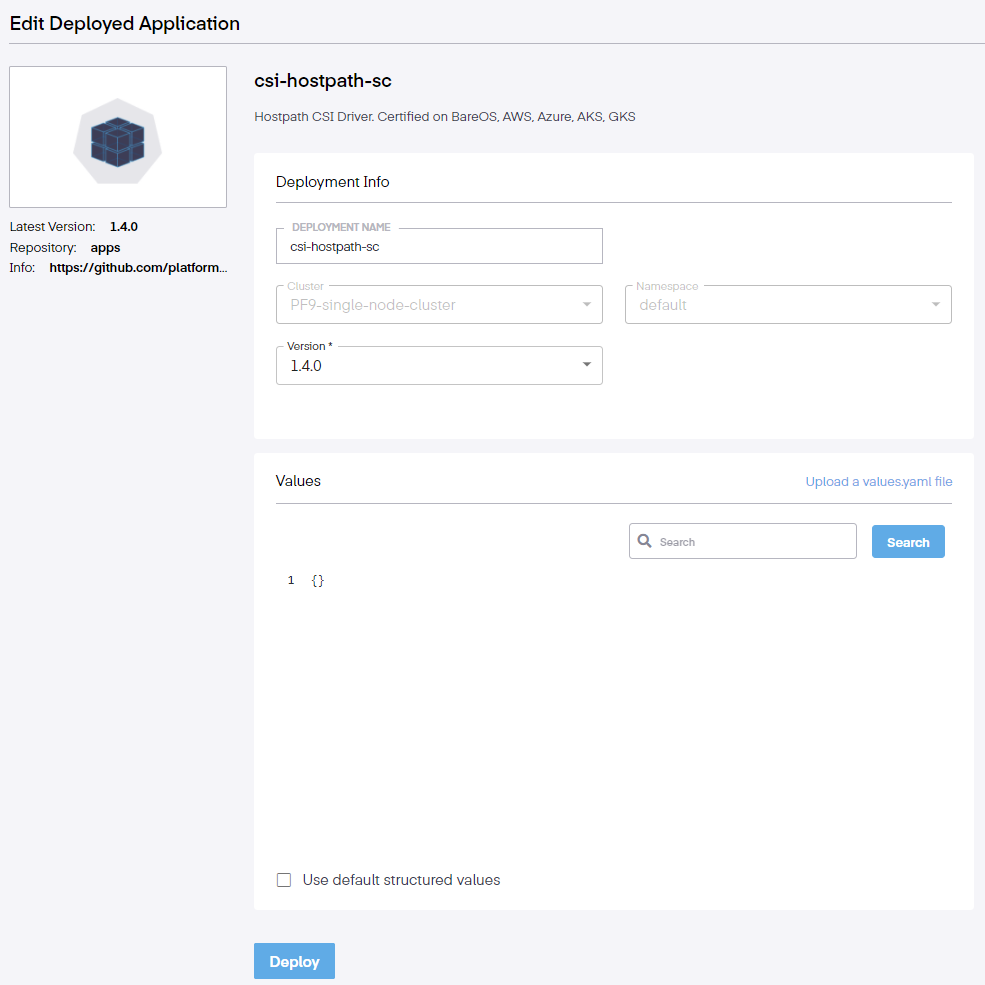Expand the Namespace dropdown
Screen dimensions: 985x985
[788, 305]
